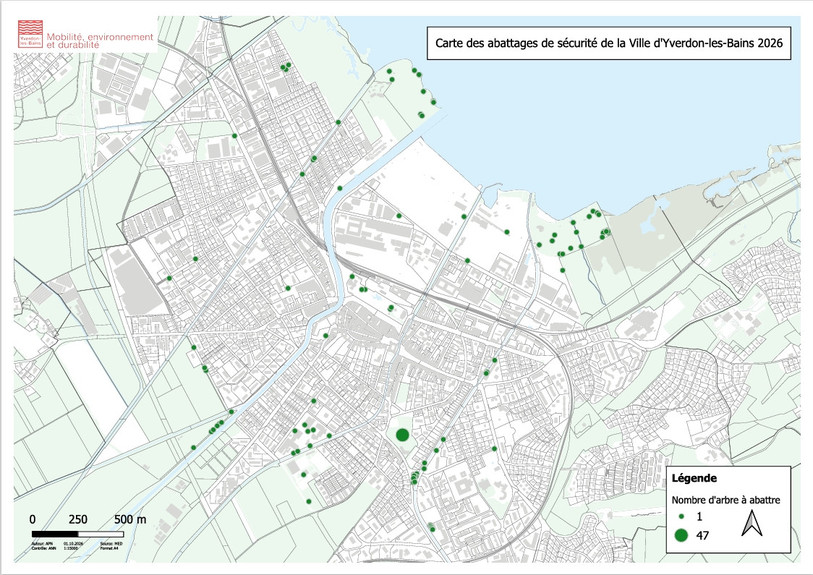
Task: Click the "Source: MED" metadata text
Action: [x=111, y=544]
